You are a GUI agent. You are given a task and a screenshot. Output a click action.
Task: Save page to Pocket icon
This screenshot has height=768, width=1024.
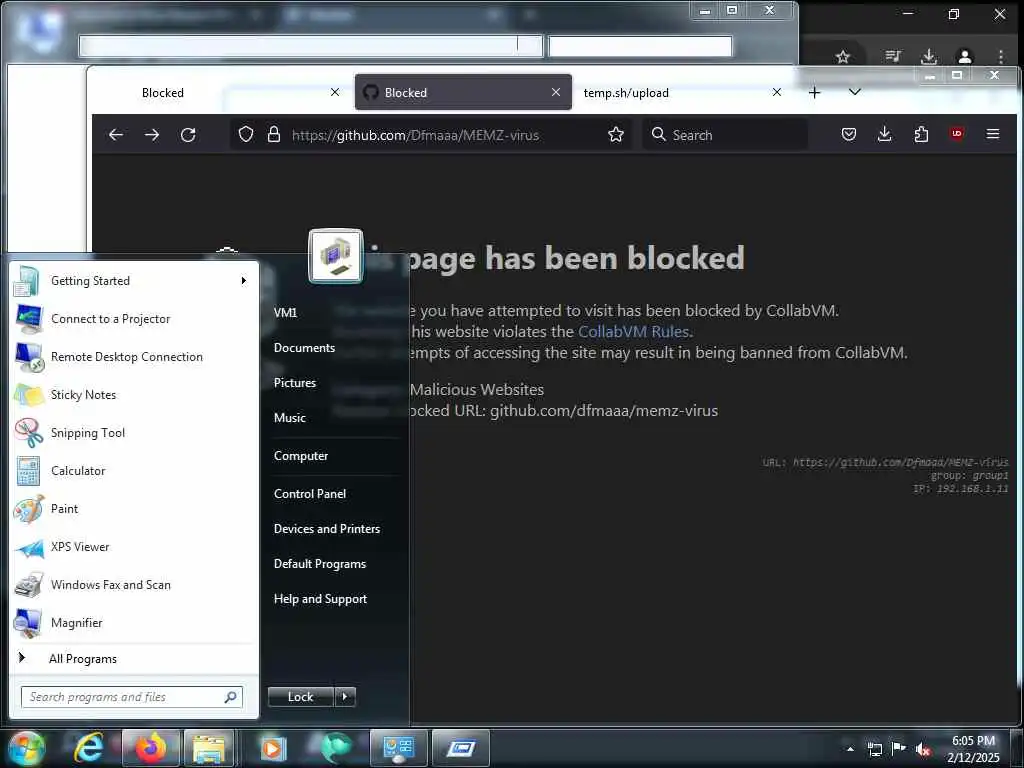(x=848, y=135)
